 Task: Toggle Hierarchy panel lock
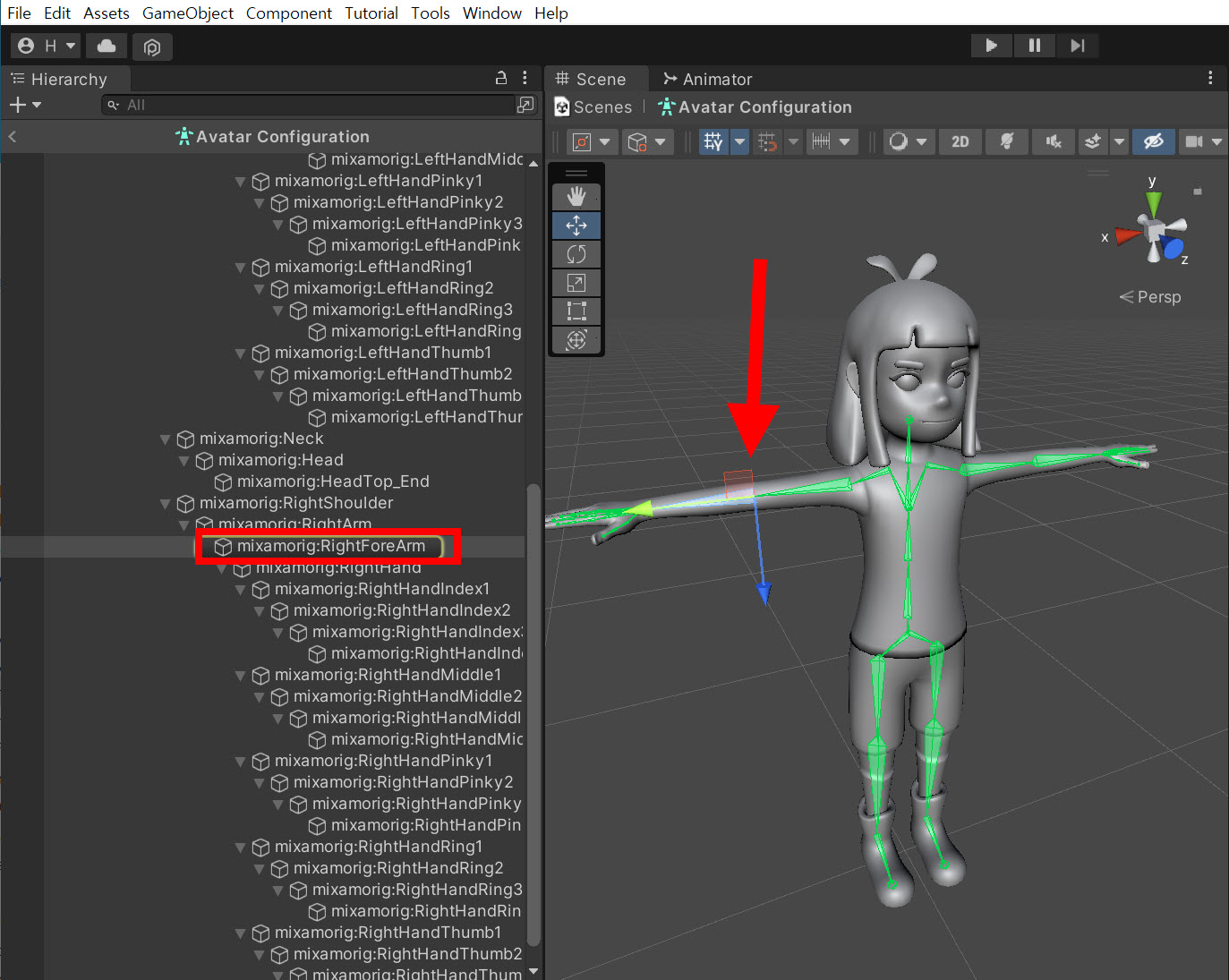tap(501, 78)
